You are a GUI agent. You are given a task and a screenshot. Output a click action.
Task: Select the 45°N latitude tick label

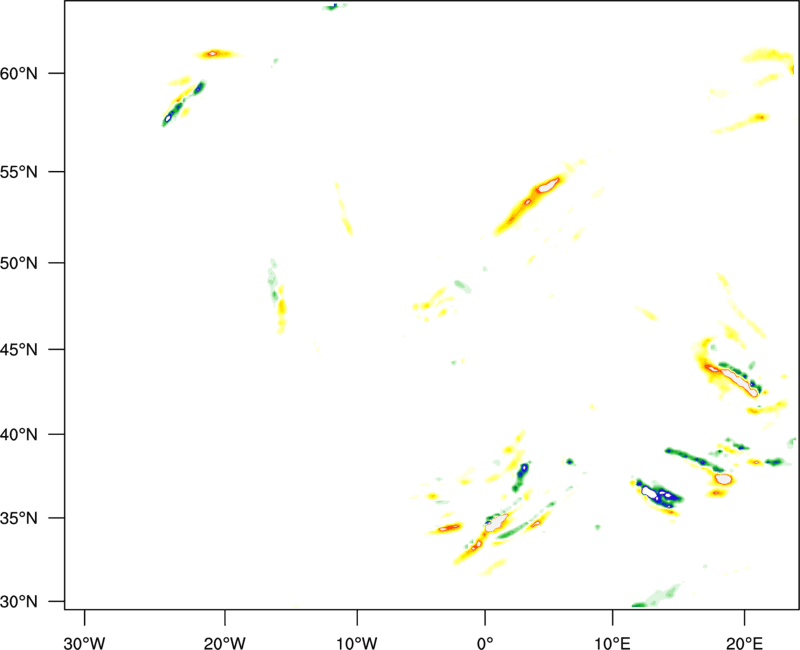[19, 350]
